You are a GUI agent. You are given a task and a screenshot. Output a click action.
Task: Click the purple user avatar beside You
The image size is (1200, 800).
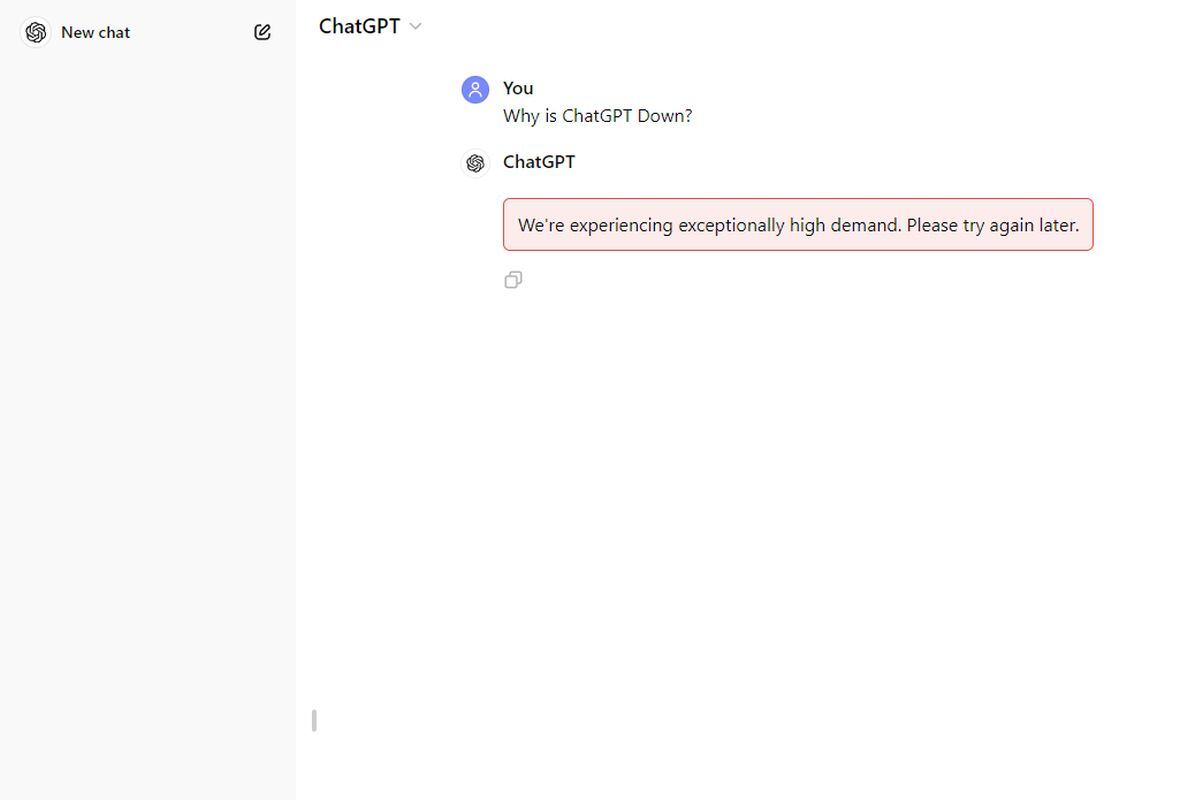[475, 90]
